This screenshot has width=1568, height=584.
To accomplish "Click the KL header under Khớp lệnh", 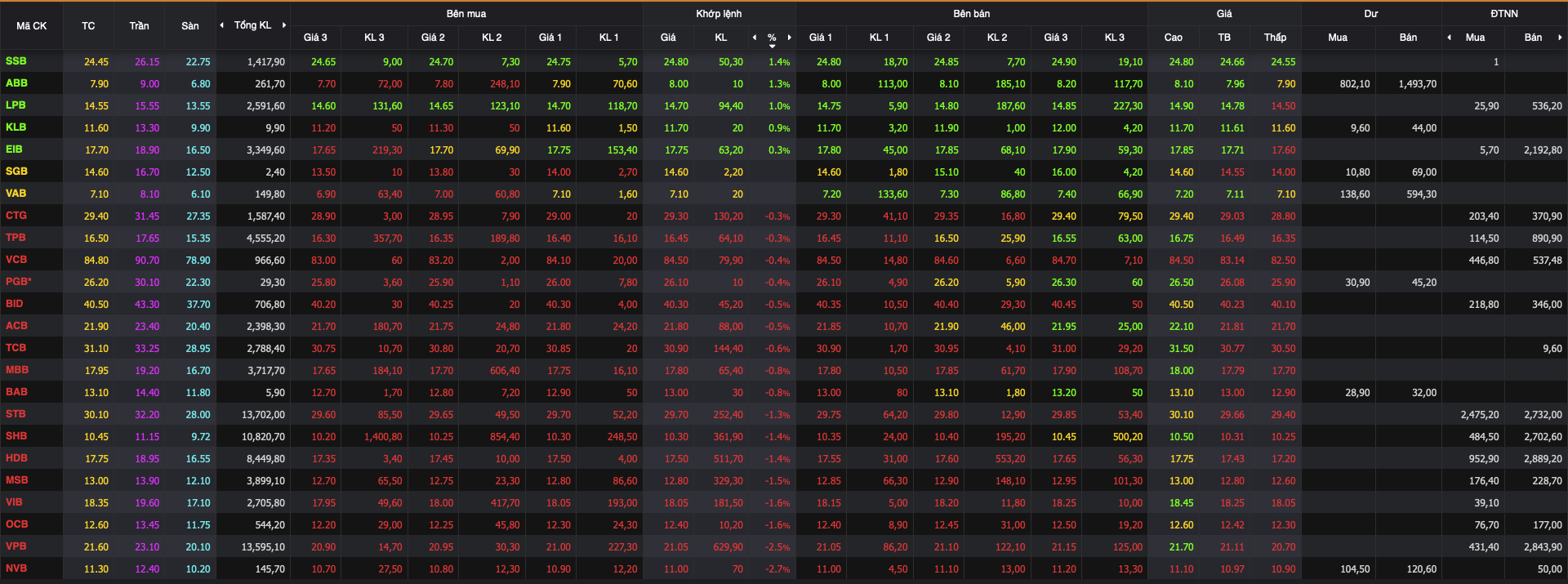I will coord(721,38).
